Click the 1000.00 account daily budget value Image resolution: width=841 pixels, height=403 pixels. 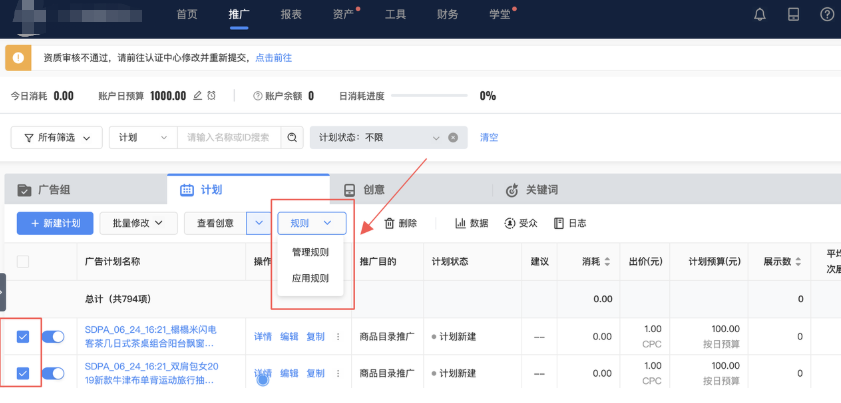coord(168,96)
